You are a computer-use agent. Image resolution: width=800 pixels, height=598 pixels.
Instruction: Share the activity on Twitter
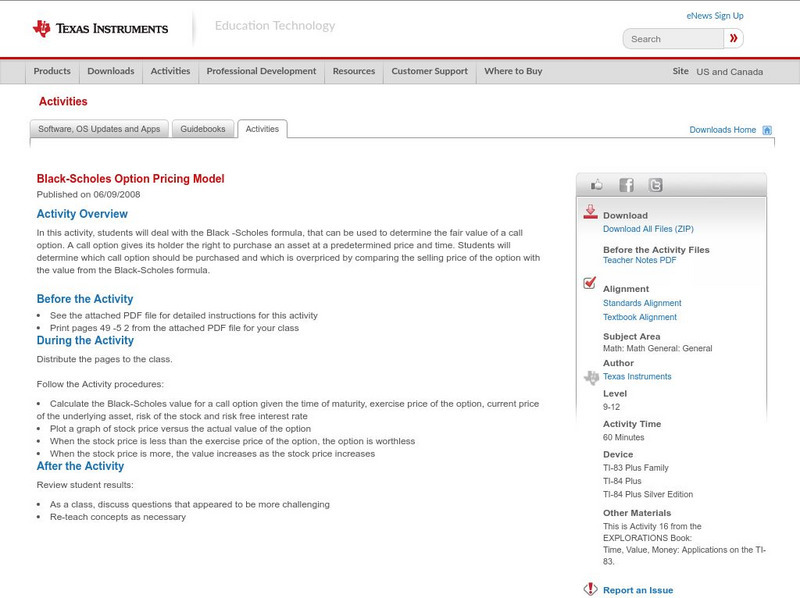(656, 184)
